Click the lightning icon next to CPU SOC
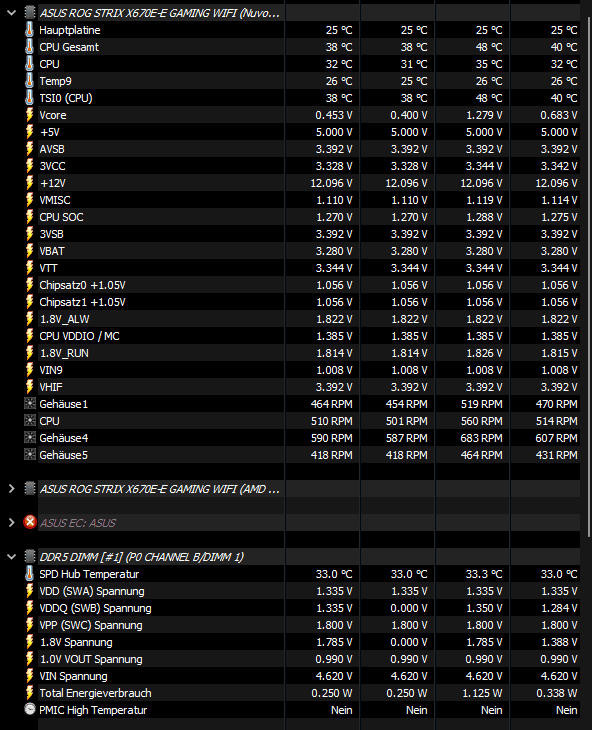 tap(29, 217)
